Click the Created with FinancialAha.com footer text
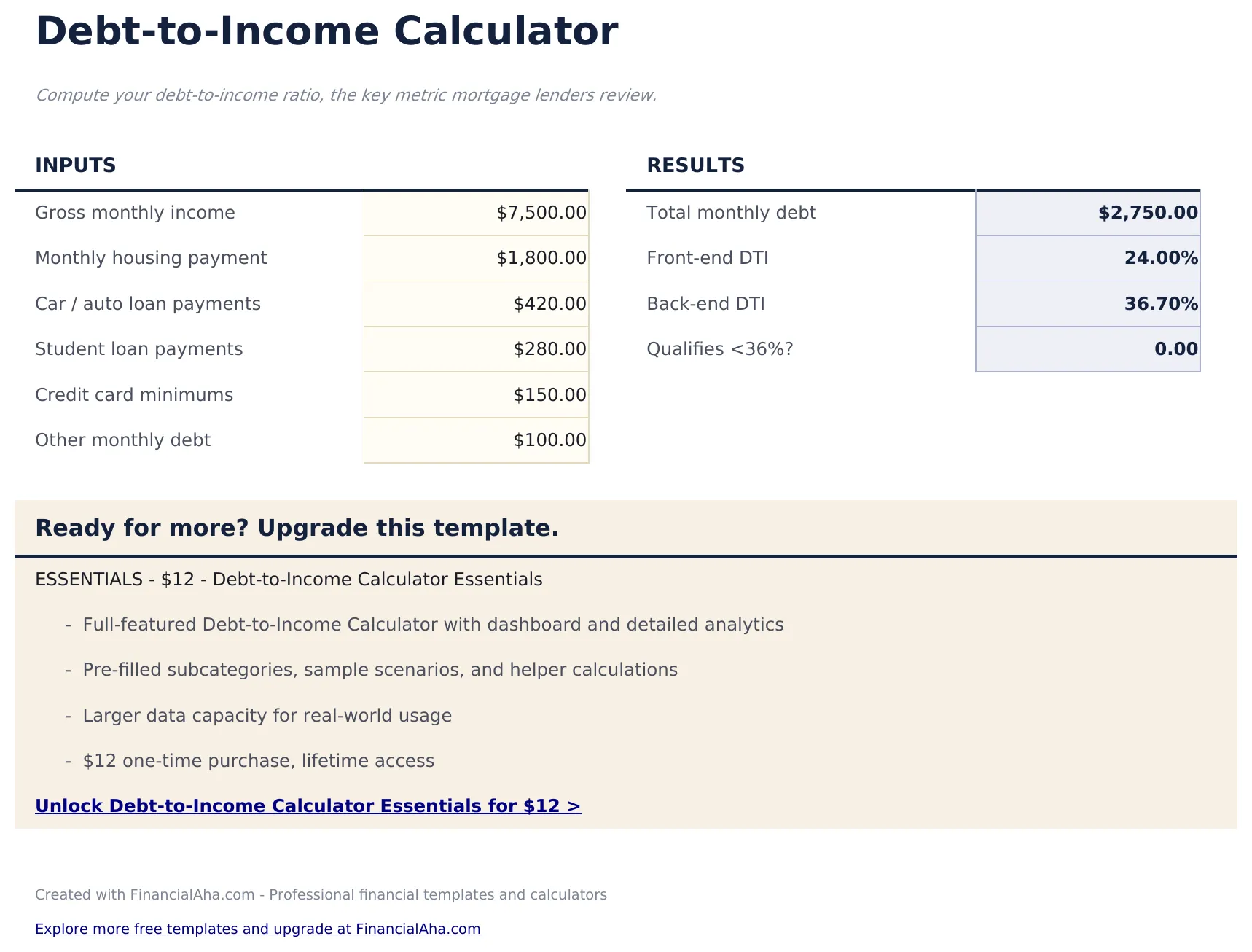This screenshot has height=952, width=1252. [321, 894]
